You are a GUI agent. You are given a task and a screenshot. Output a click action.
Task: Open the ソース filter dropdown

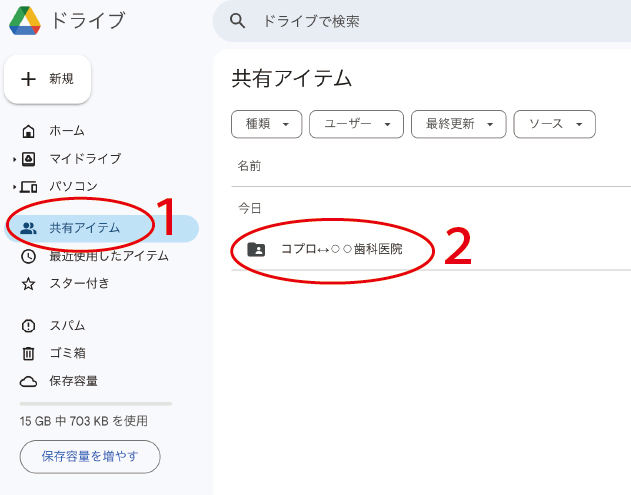554,124
